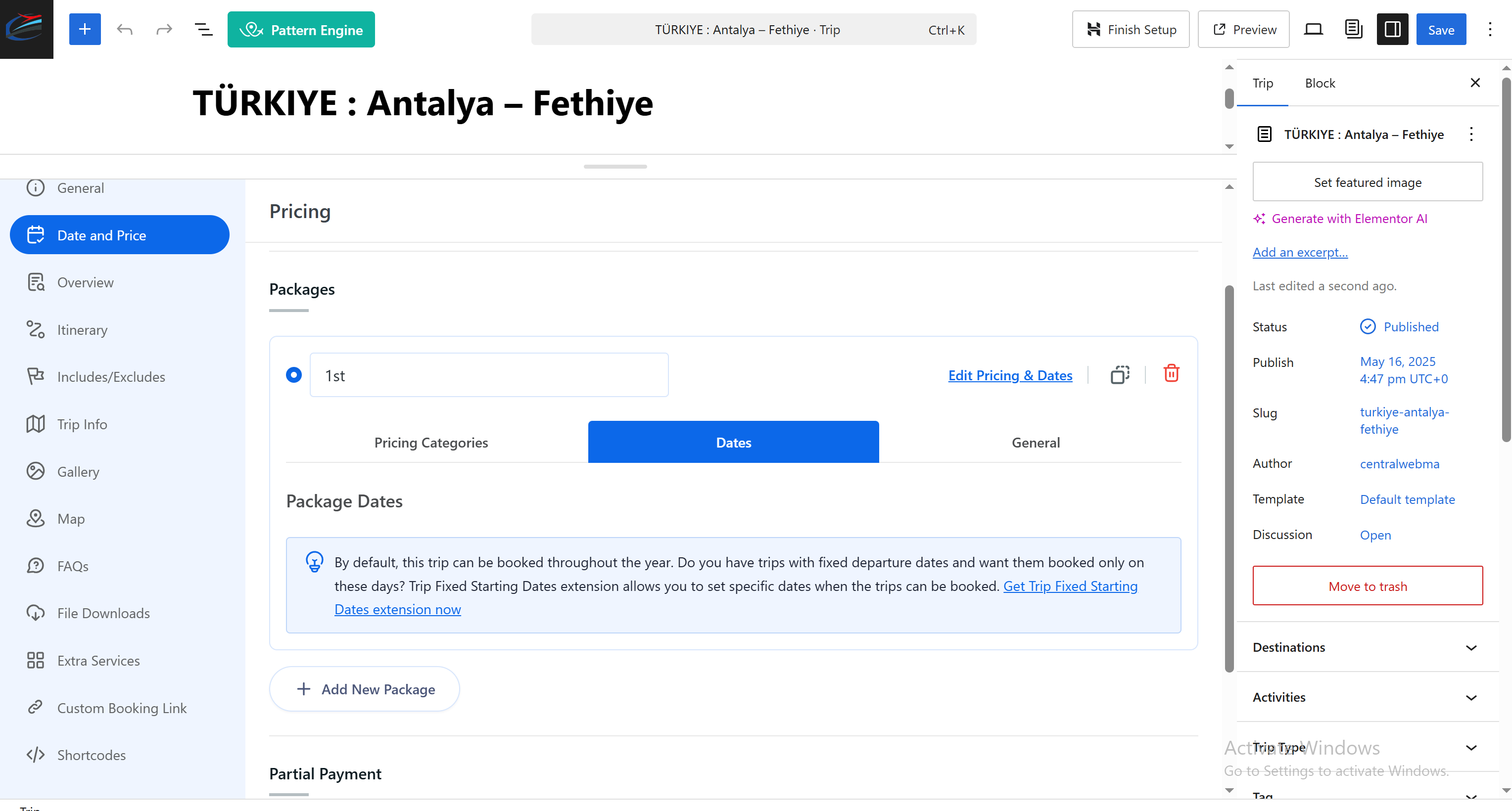Open the template document icon in toolbar

coord(1354,29)
